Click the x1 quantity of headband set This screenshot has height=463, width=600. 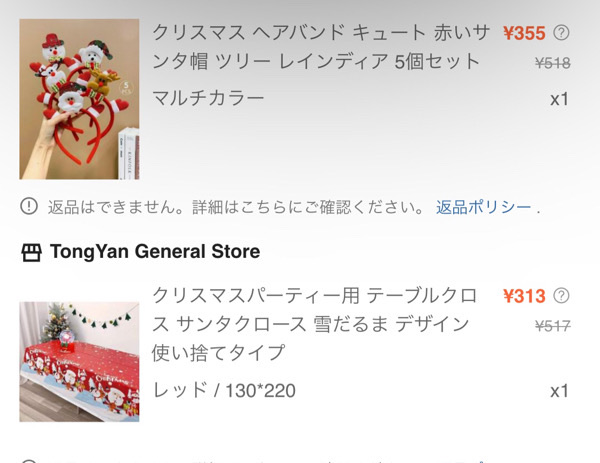(559, 99)
